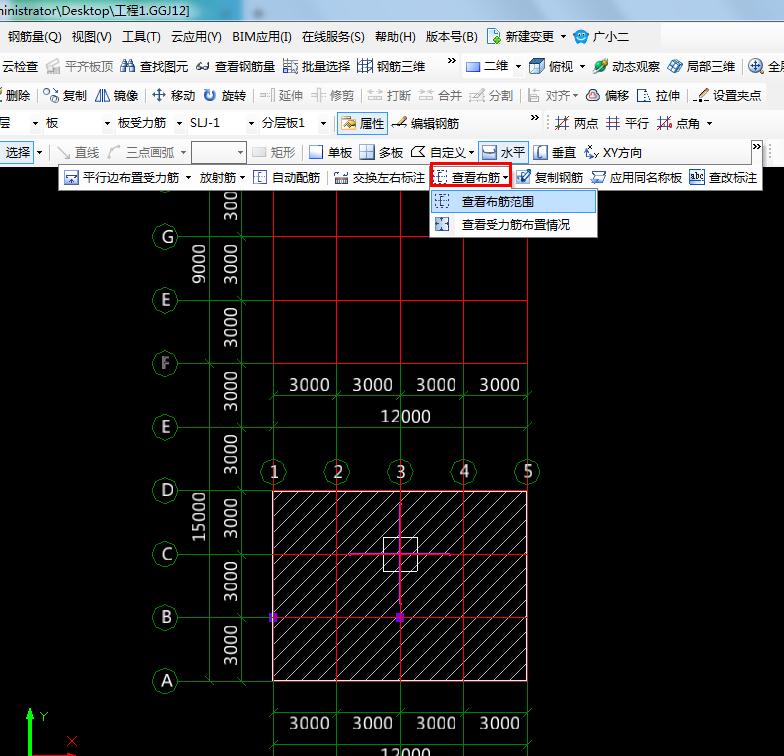Select the 单板 placement mode

pyautogui.click(x=330, y=152)
